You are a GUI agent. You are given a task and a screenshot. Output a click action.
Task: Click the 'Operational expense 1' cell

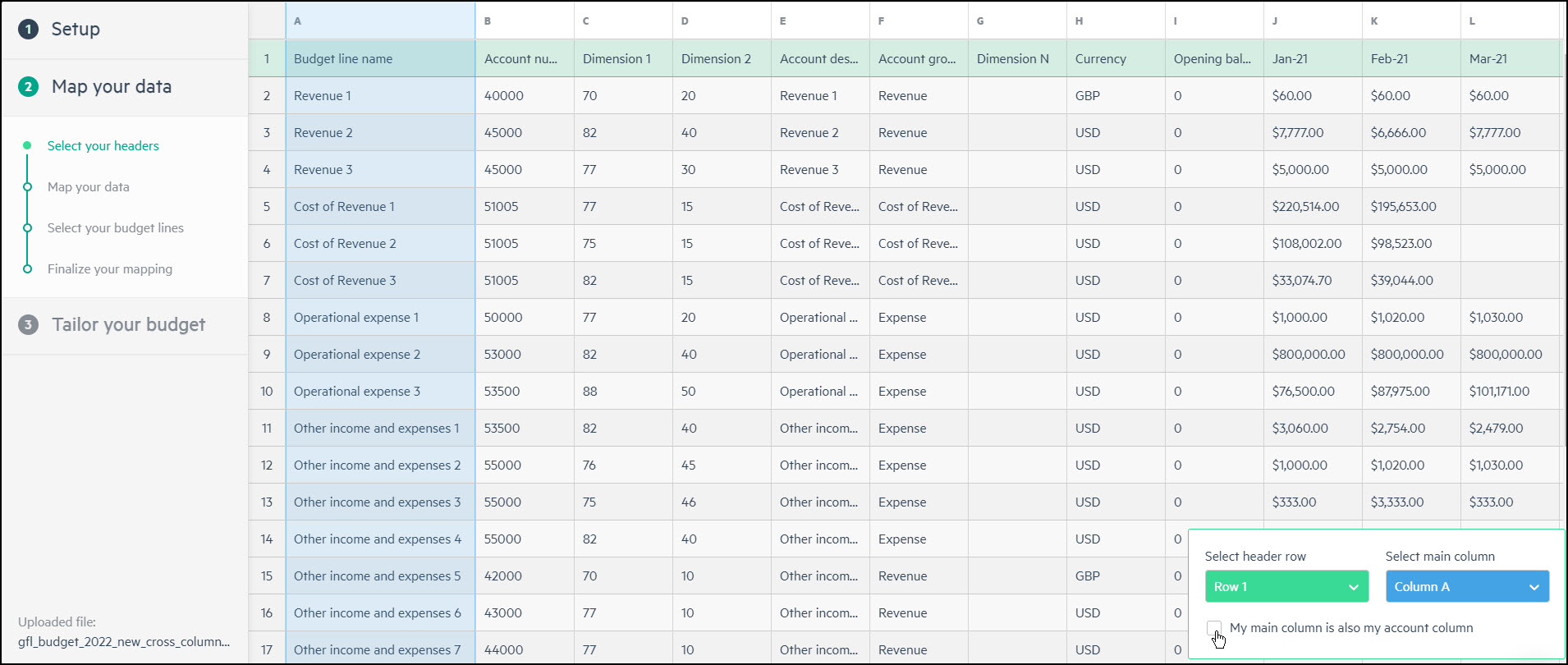[x=380, y=317]
